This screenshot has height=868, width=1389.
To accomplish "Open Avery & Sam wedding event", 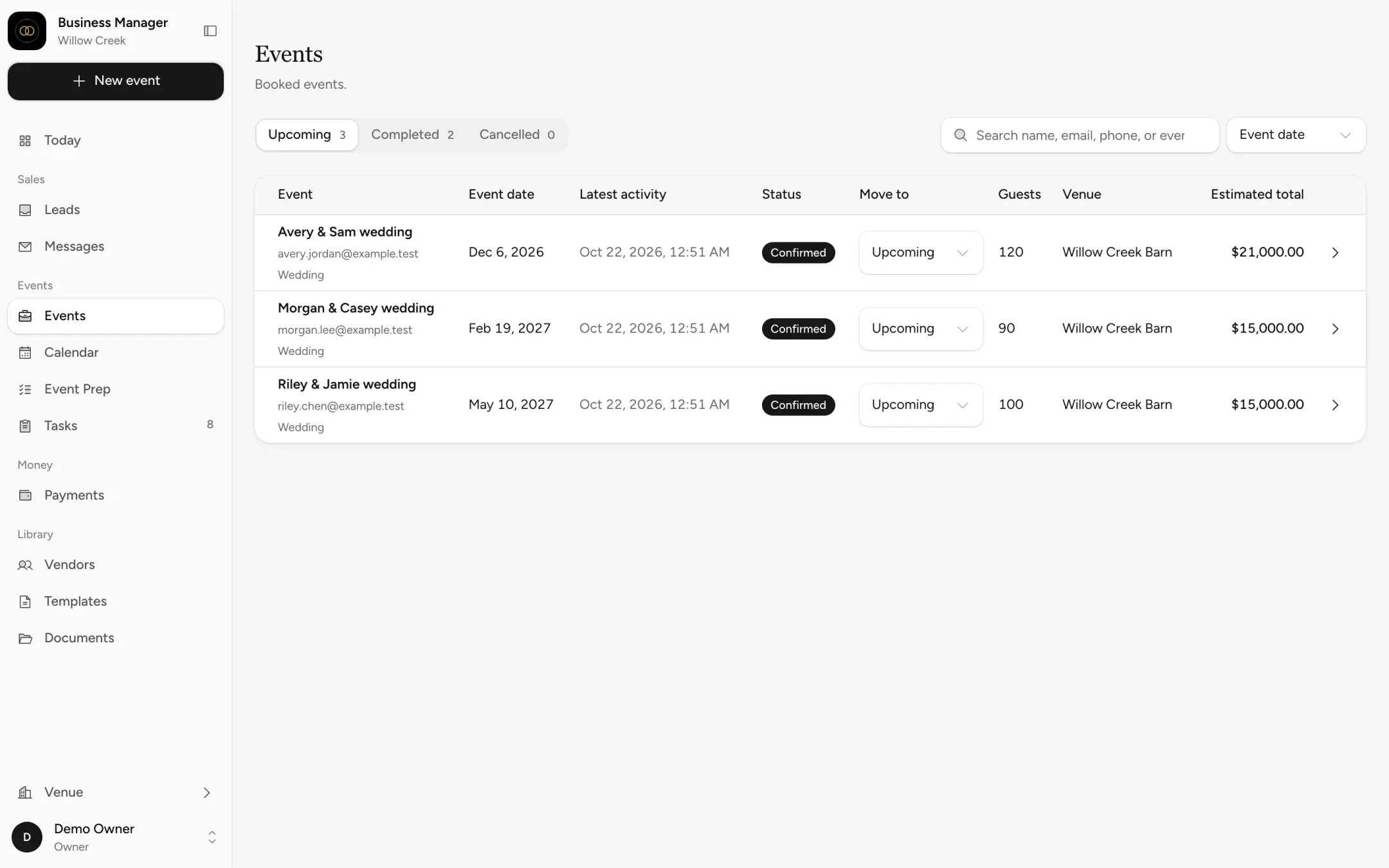I will (345, 232).
